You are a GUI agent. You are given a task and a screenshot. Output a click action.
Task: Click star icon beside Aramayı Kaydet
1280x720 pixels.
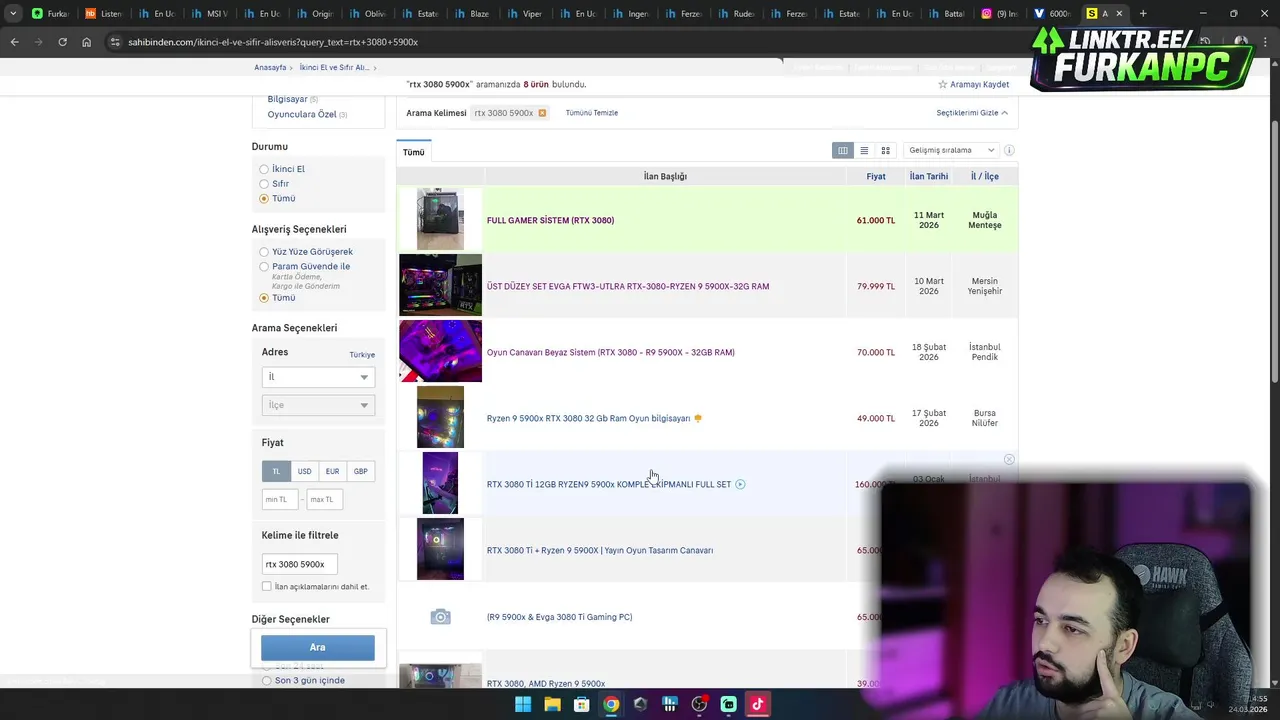[942, 84]
